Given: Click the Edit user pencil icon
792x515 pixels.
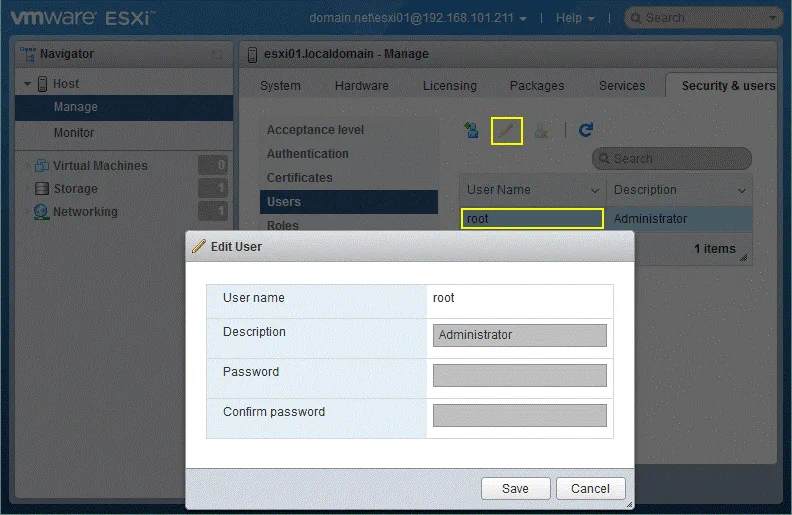Looking at the screenshot, I should [x=507, y=130].
